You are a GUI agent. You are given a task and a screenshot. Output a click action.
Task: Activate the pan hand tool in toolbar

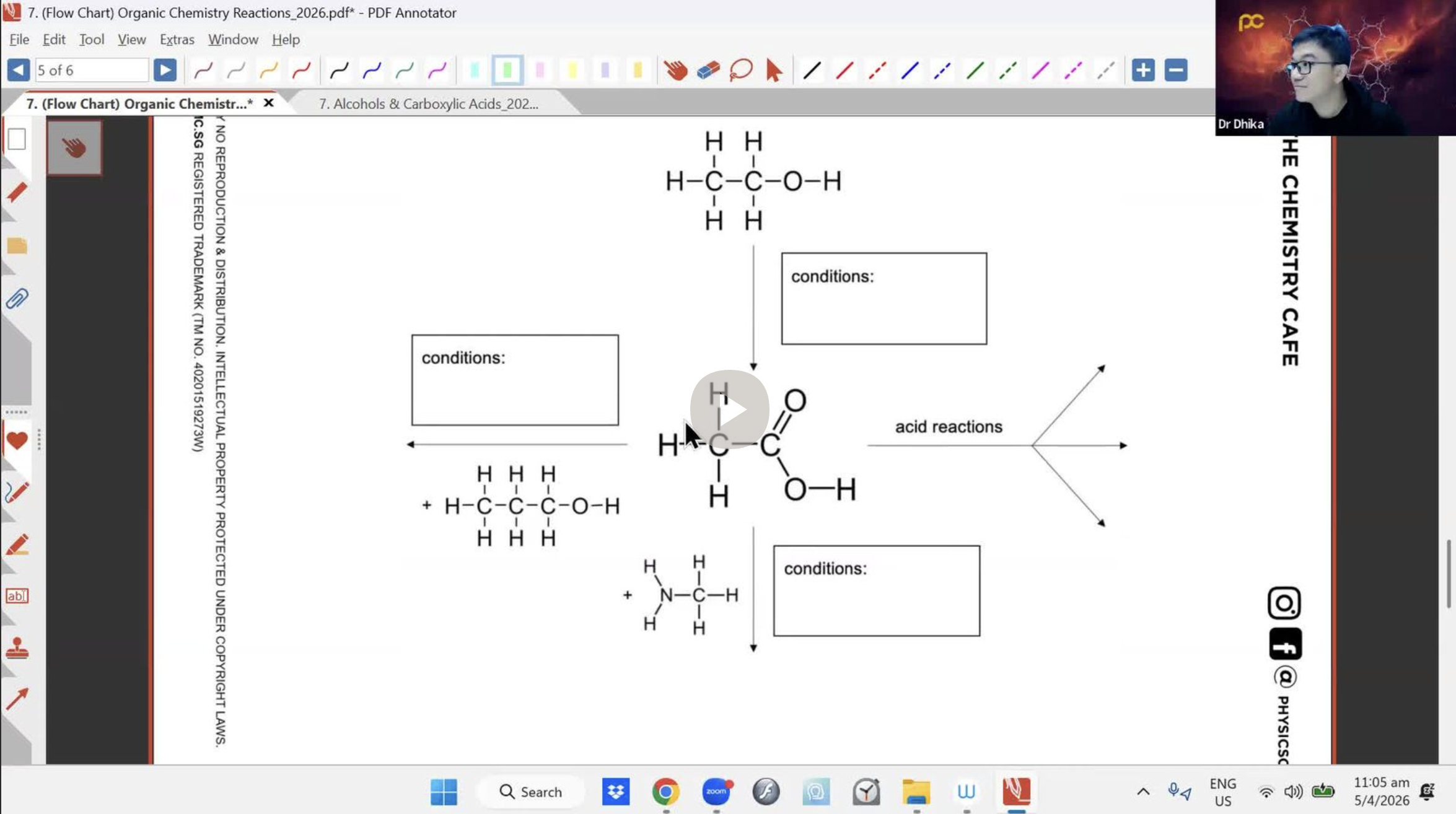point(676,71)
